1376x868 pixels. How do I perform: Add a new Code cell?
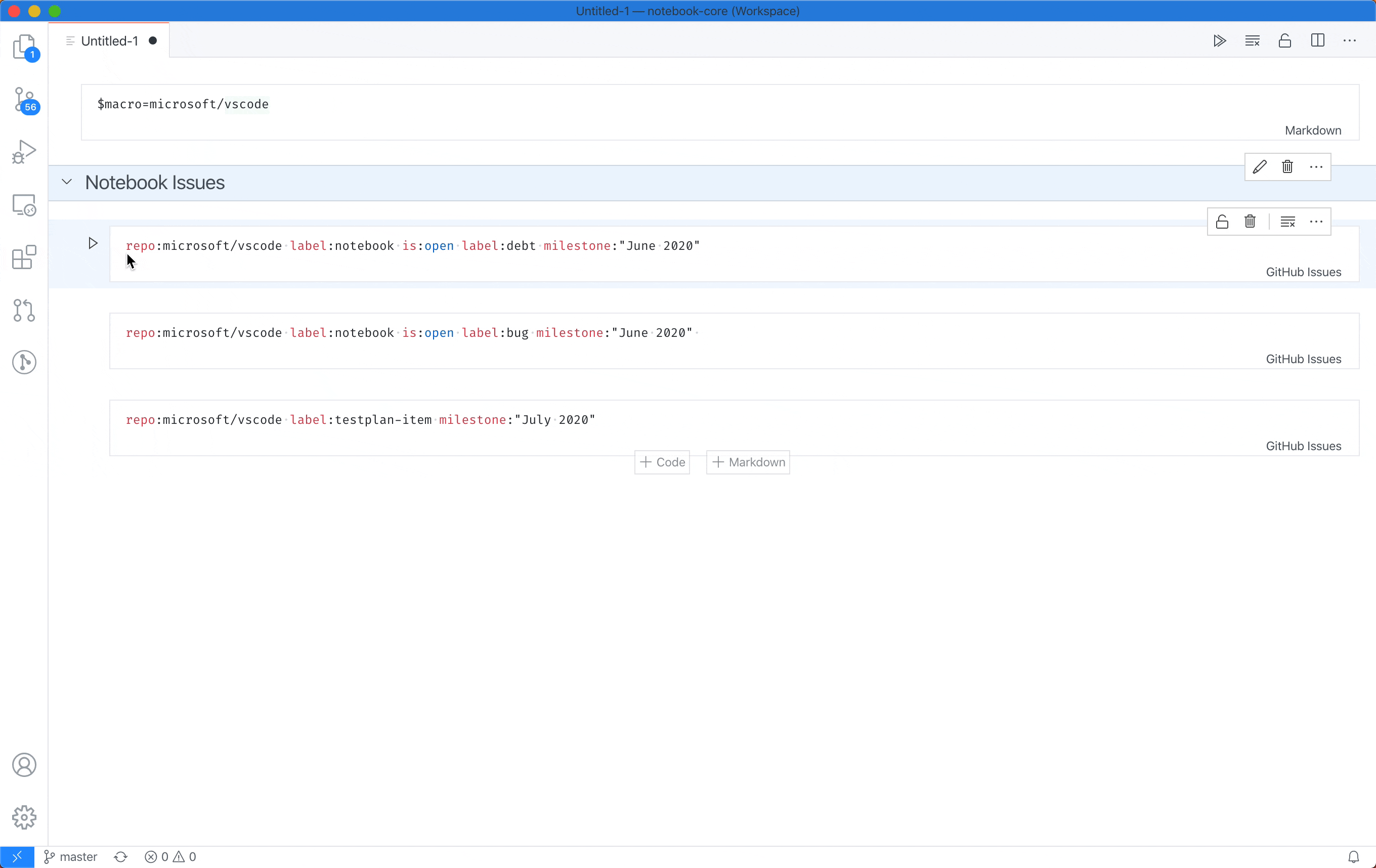click(x=662, y=462)
